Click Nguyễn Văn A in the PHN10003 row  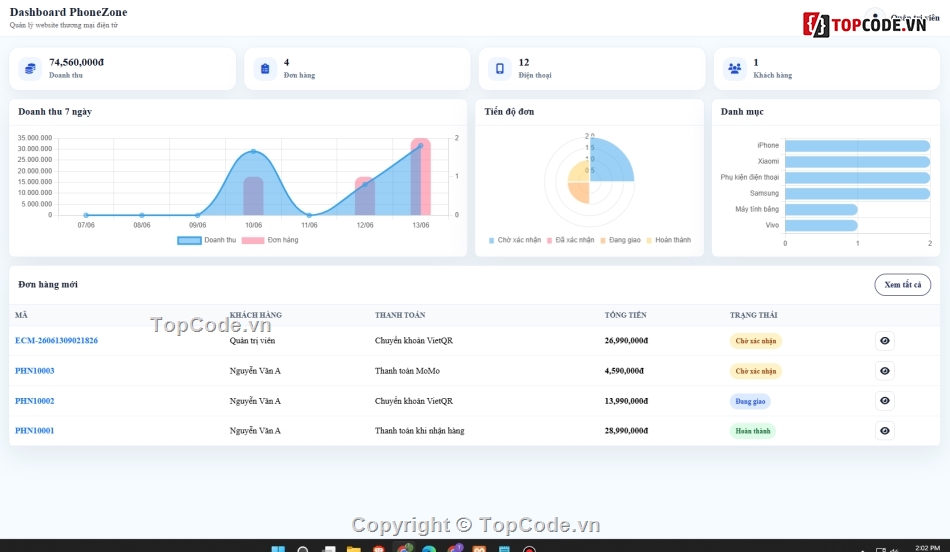tap(255, 371)
